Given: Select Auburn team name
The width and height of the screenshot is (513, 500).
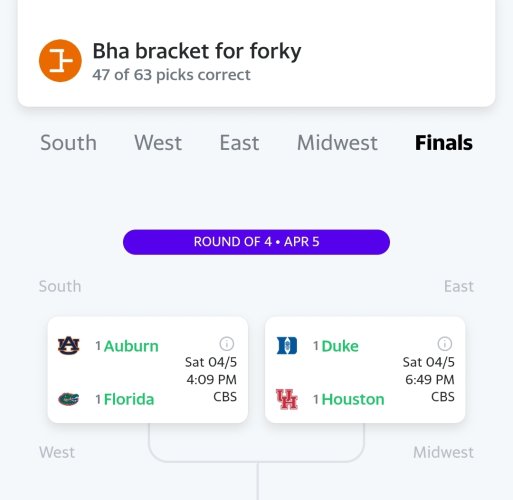Looking at the screenshot, I should tap(131, 346).
